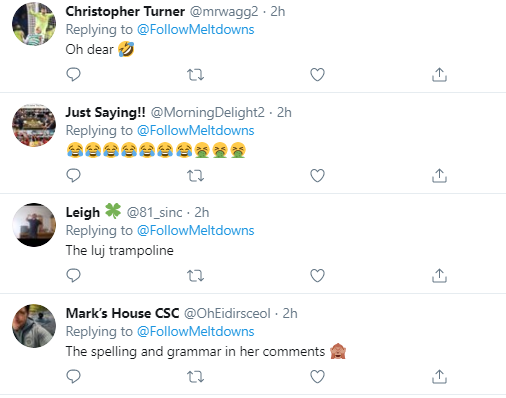
Task: Share Leigh's trampoline tweet
Action: (x=439, y=276)
